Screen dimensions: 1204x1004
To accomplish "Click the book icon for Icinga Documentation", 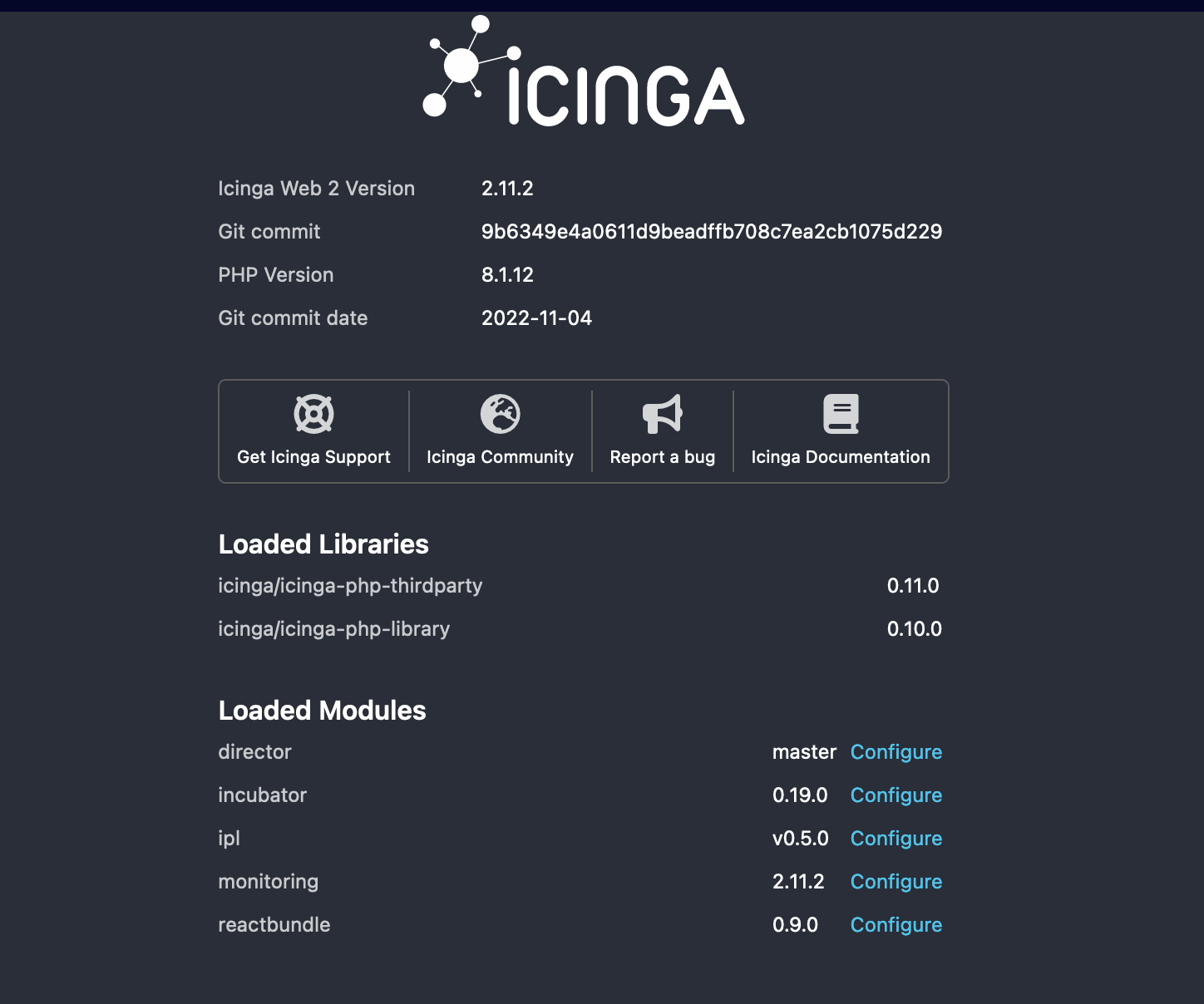I will tap(841, 413).
